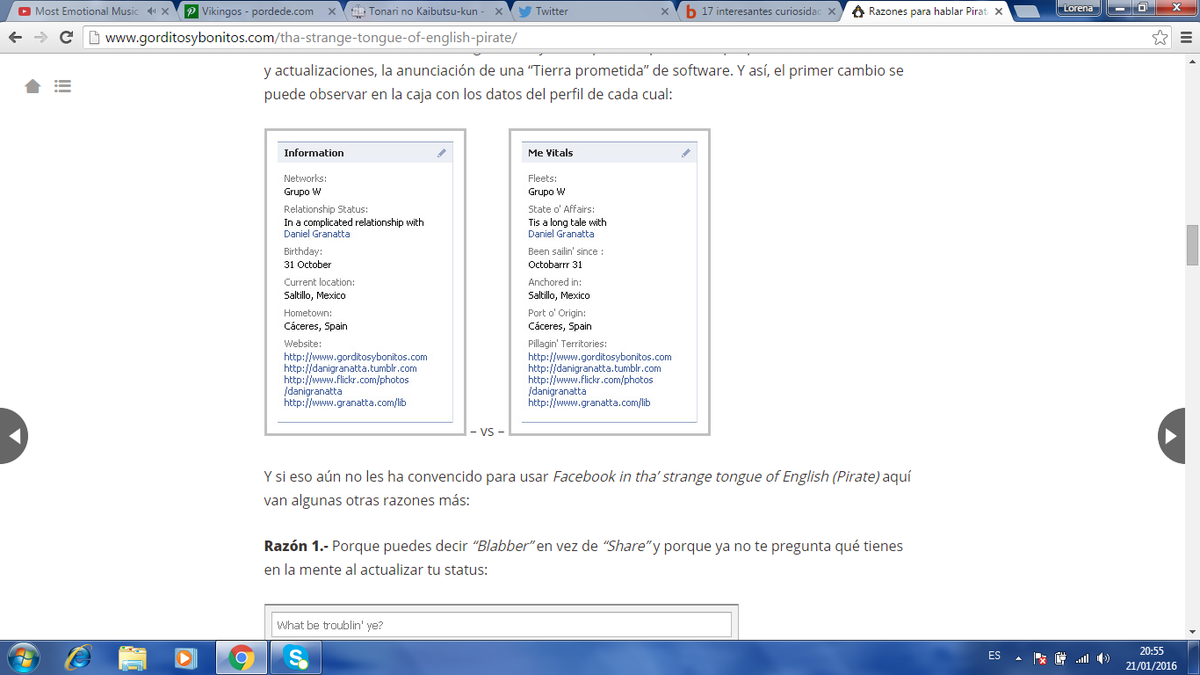Viewport: 1200px width, 675px height.
Task: Switch to the Tonari no Kaibutsu-kun tab
Action: pos(425,11)
